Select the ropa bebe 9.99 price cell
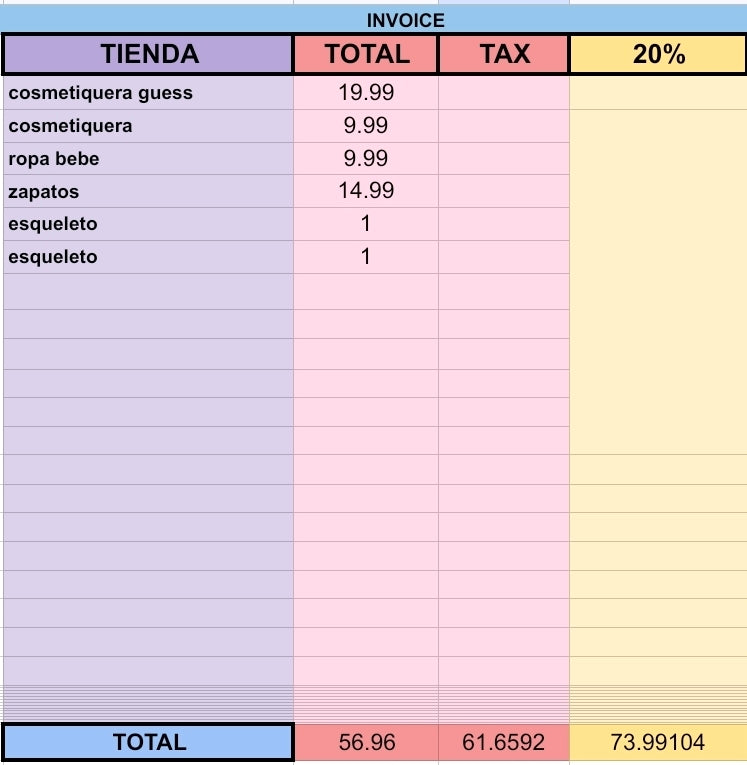Viewport: 747px width, 765px height. pos(366,159)
